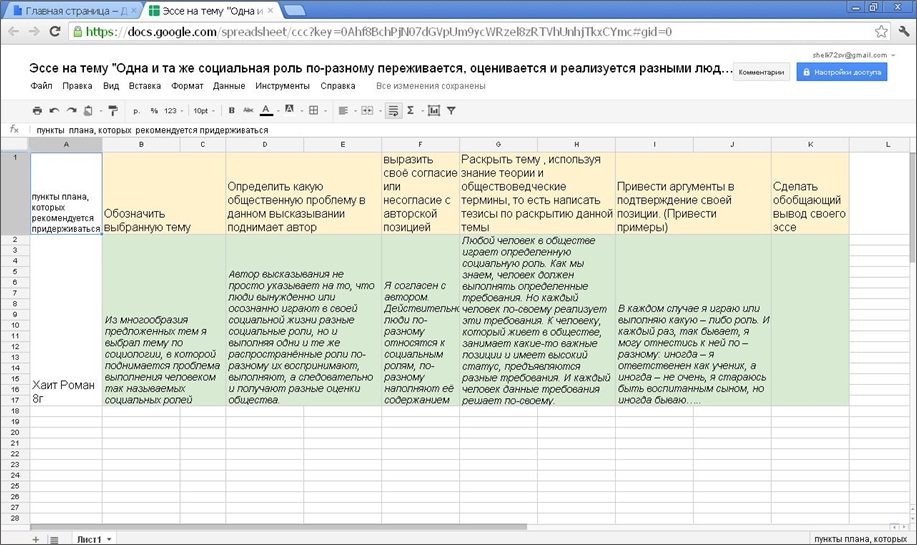Open the Вставка menu

pyautogui.click(x=145, y=85)
